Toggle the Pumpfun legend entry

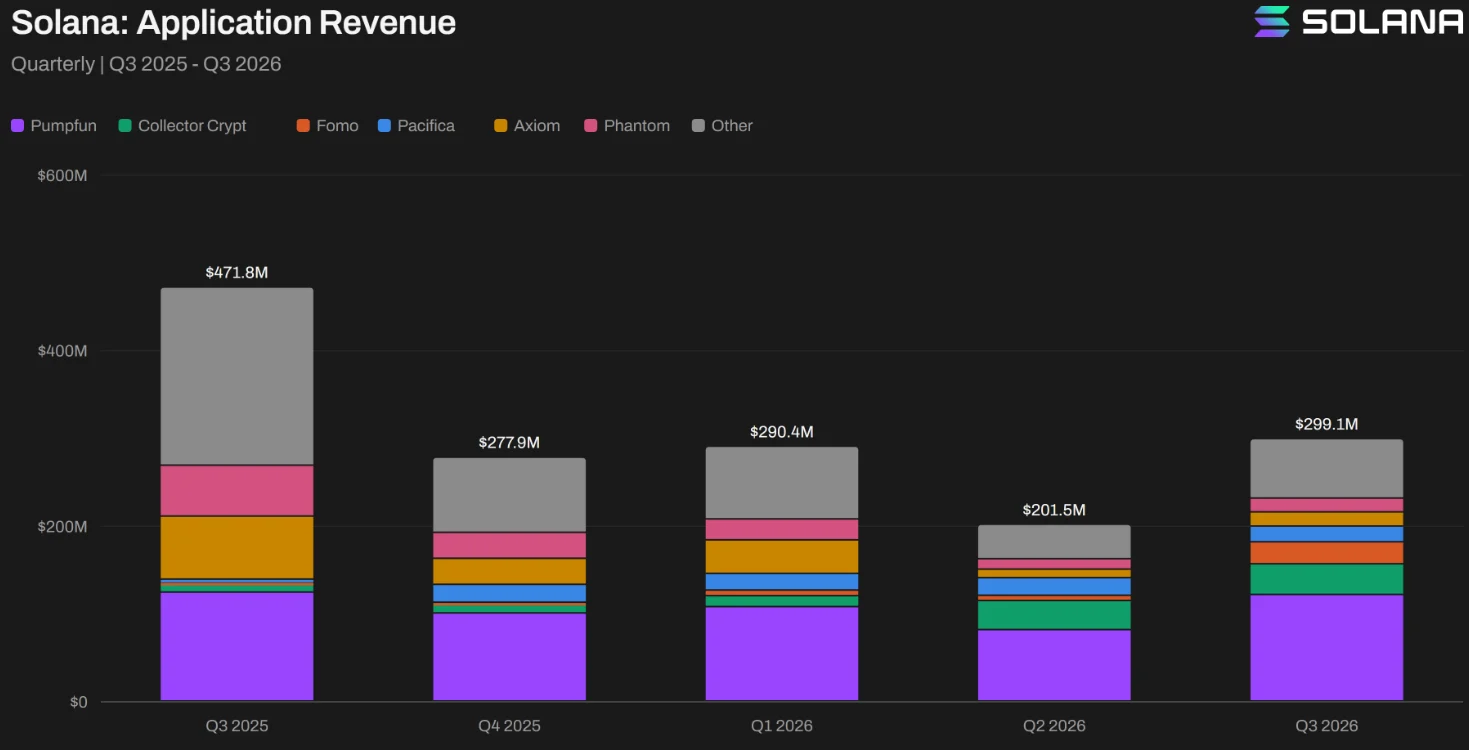pos(54,126)
